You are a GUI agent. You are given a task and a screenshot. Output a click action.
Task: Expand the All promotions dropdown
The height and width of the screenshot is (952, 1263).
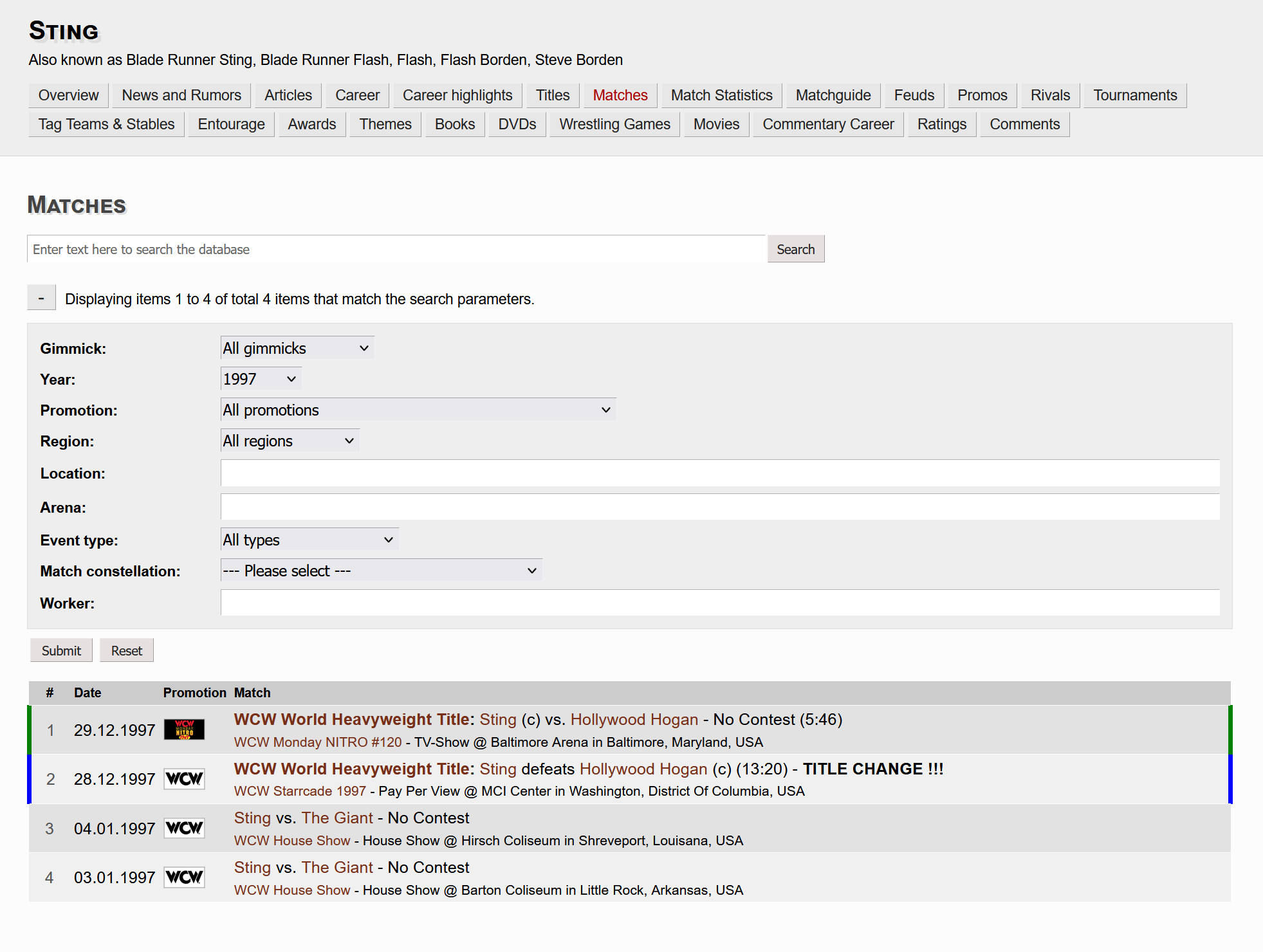(x=418, y=410)
